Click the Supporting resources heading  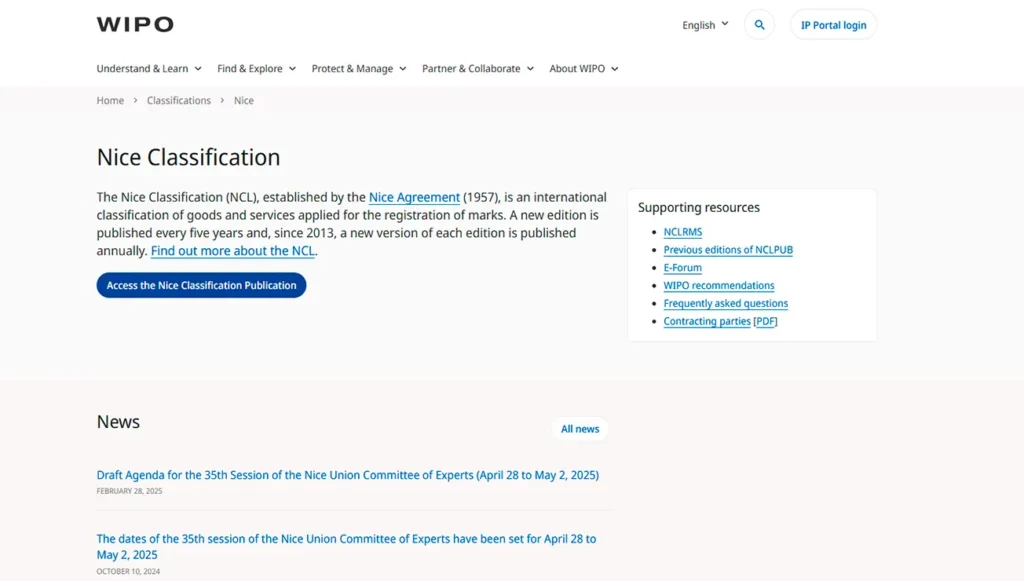click(x=699, y=208)
